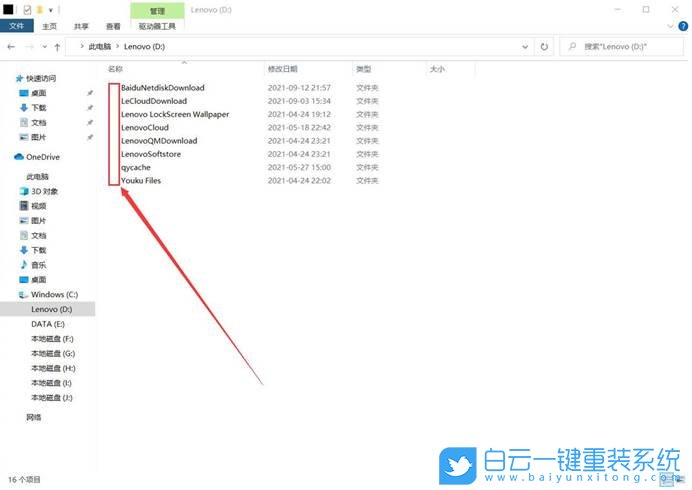Refresh the current folder view

point(544,46)
